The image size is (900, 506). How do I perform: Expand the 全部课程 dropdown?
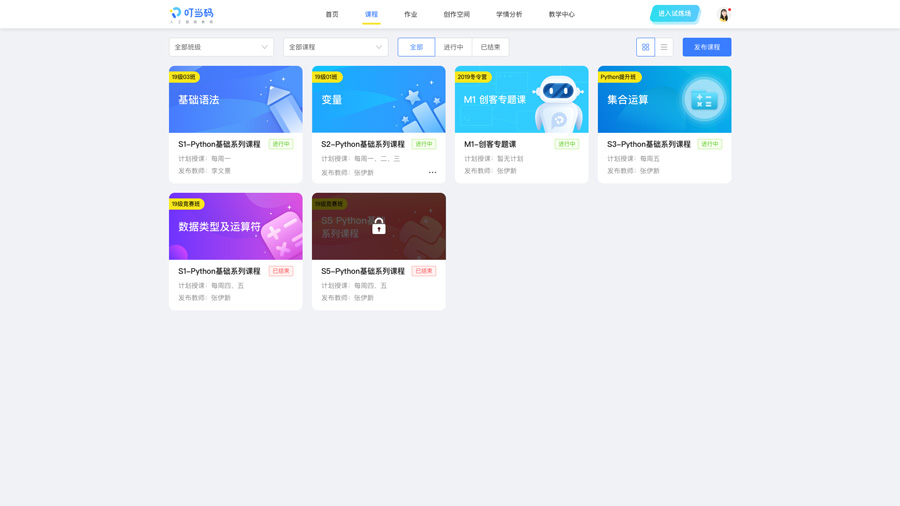(335, 47)
